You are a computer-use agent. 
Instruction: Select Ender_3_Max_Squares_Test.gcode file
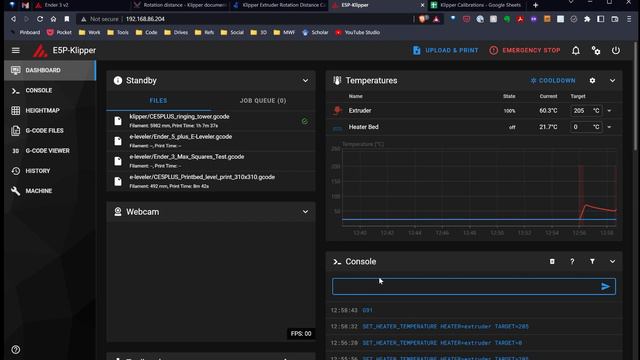(211, 161)
